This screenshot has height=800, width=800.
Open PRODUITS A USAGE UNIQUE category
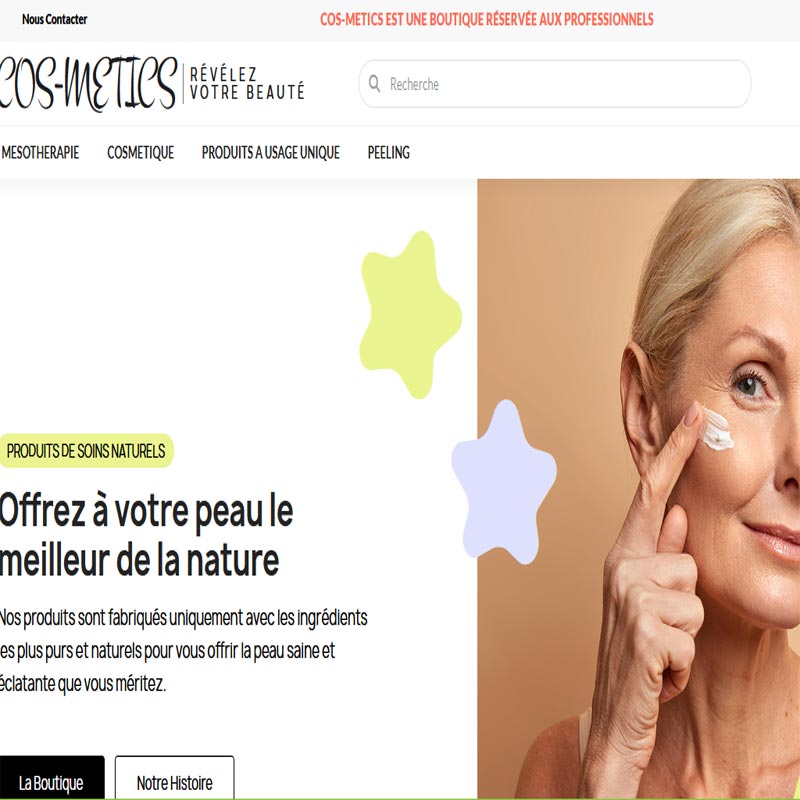(270, 153)
